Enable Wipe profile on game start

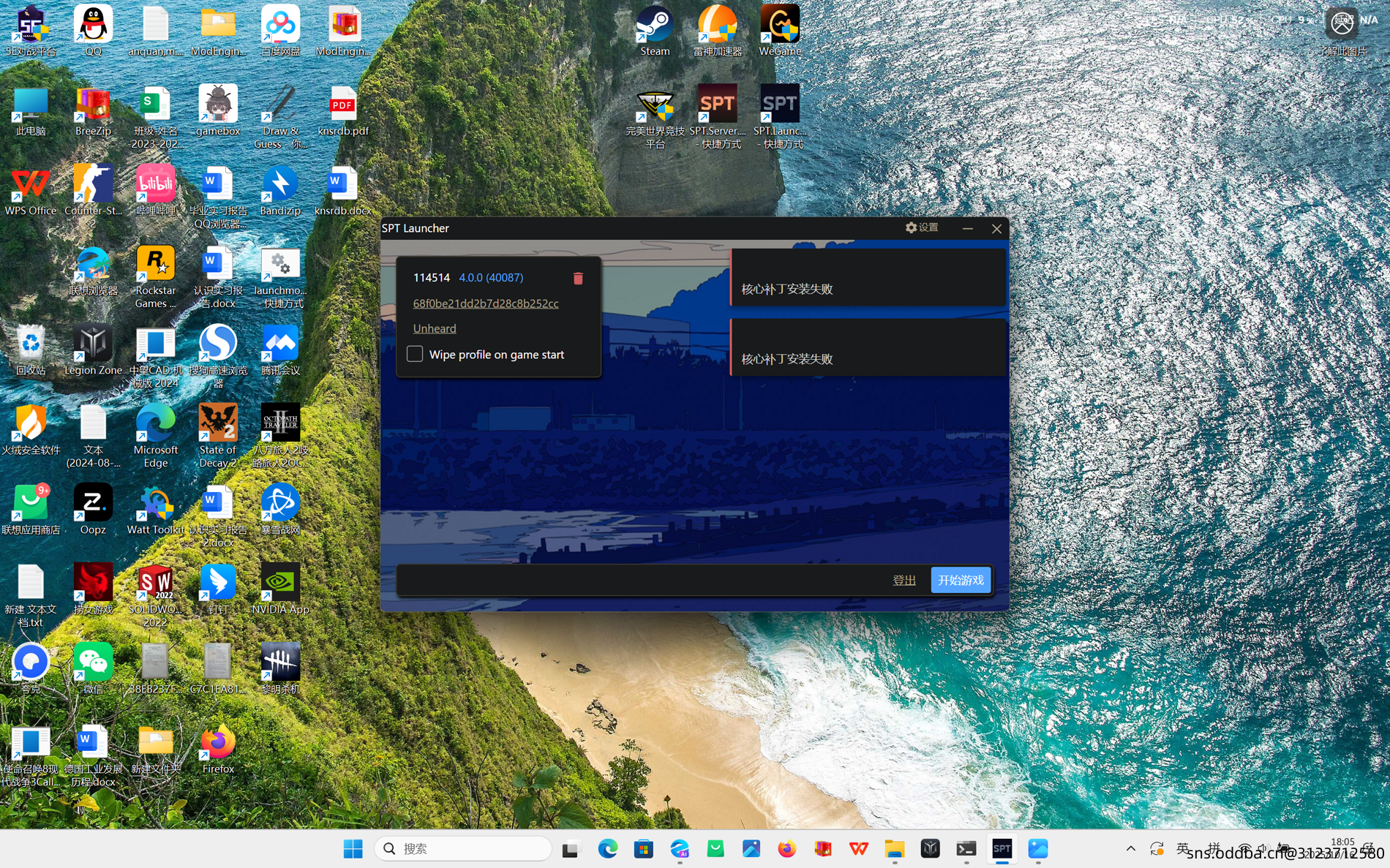tap(415, 354)
